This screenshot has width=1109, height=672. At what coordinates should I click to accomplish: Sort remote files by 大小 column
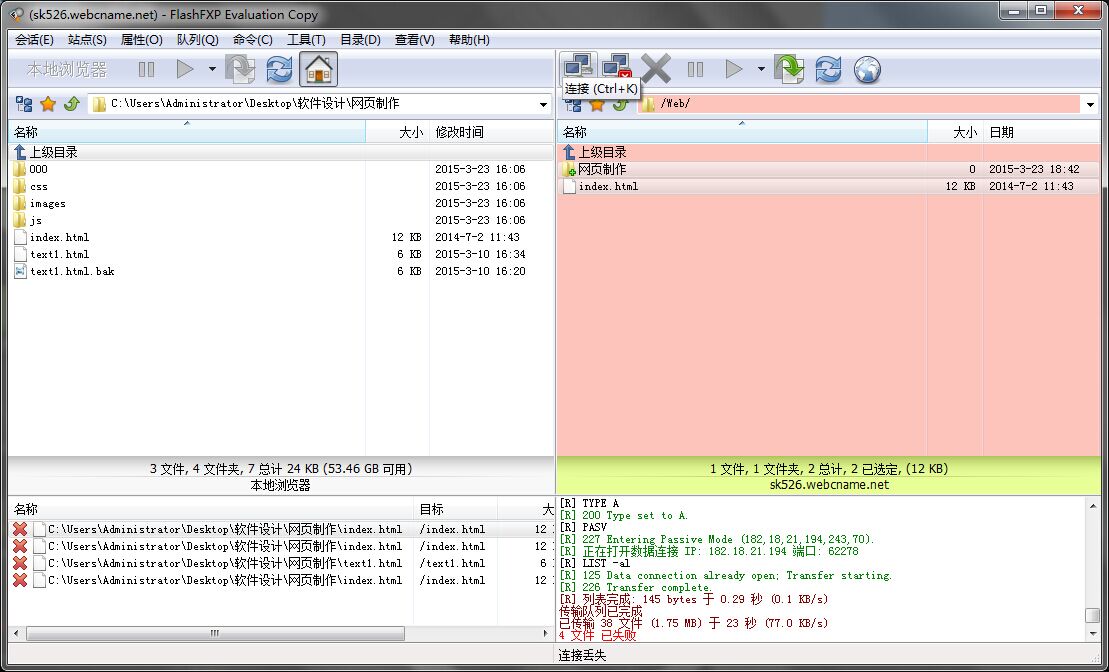(955, 132)
